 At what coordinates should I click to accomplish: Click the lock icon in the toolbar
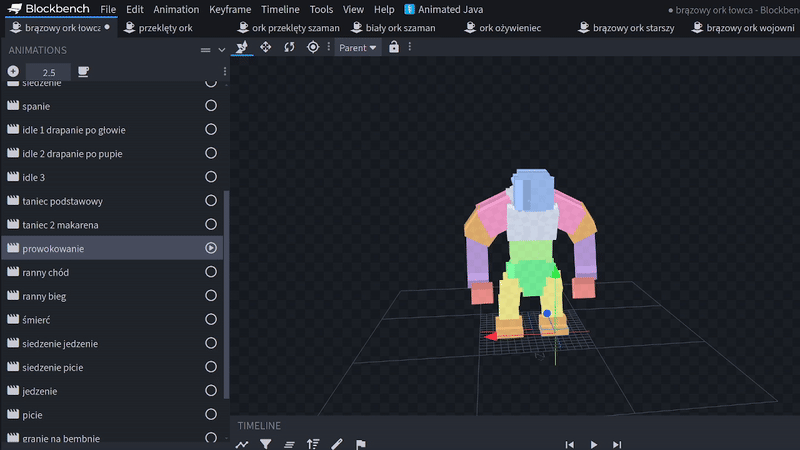(x=394, y=47)
